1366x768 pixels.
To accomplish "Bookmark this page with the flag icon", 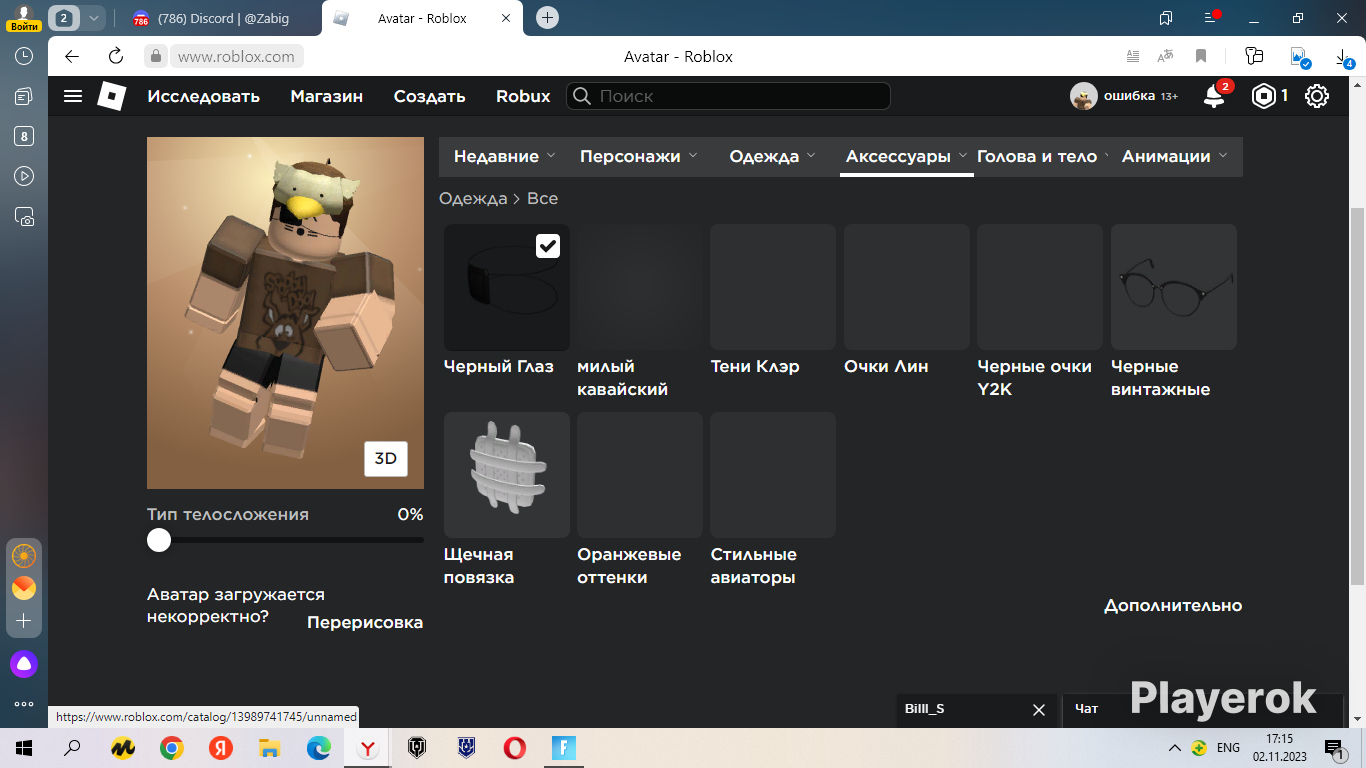I will 1201,56.
